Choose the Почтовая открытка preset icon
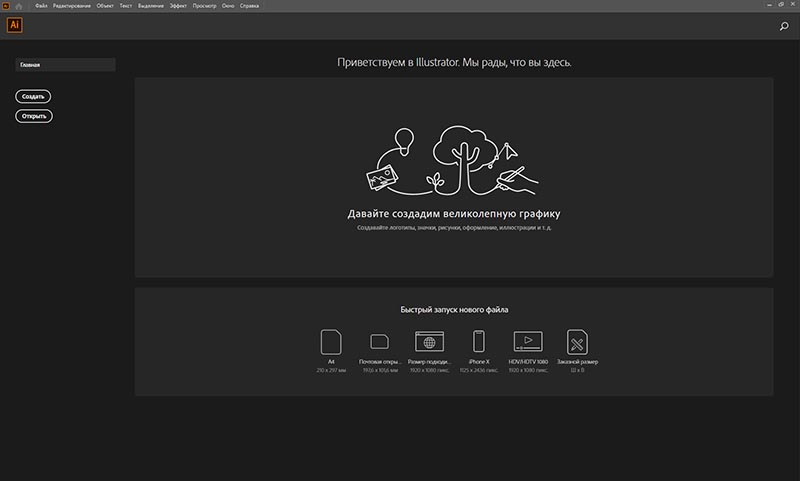800x481 pixels. click(380, 342)
